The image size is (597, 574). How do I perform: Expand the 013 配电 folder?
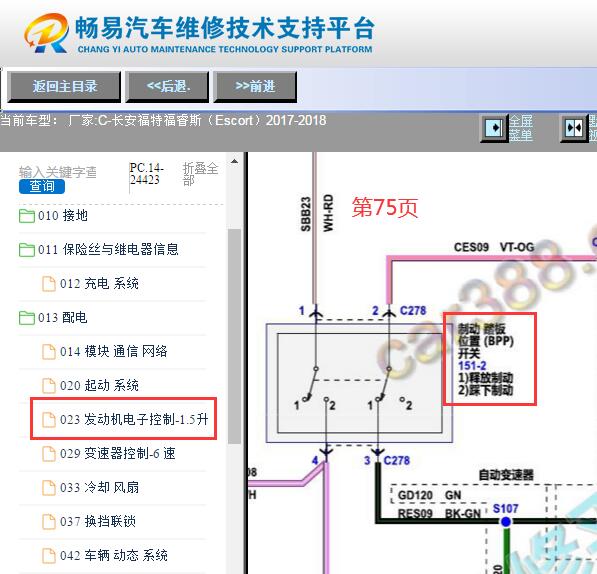coord(62,317)
